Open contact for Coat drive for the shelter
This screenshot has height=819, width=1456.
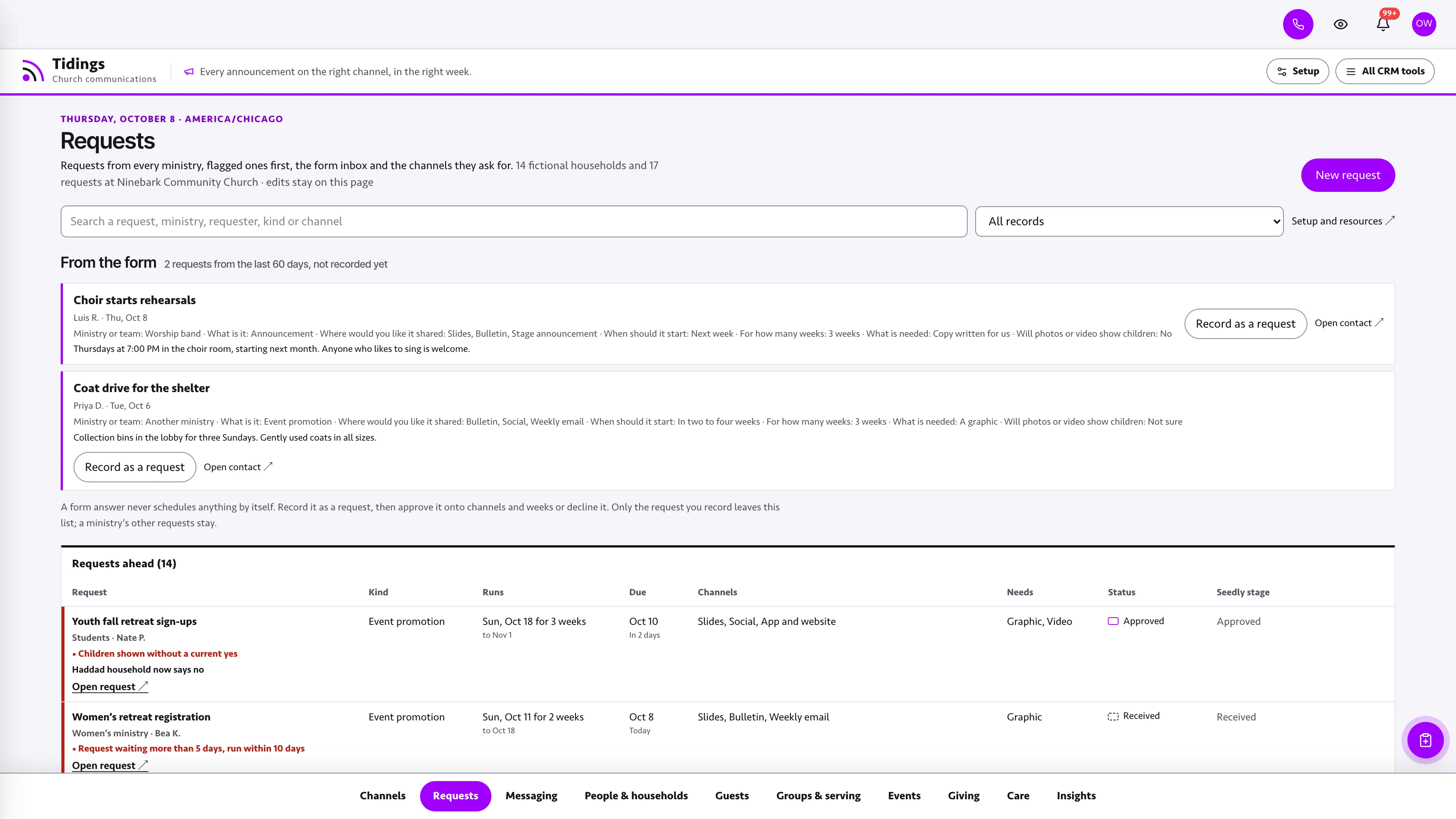tap(238, 467)
